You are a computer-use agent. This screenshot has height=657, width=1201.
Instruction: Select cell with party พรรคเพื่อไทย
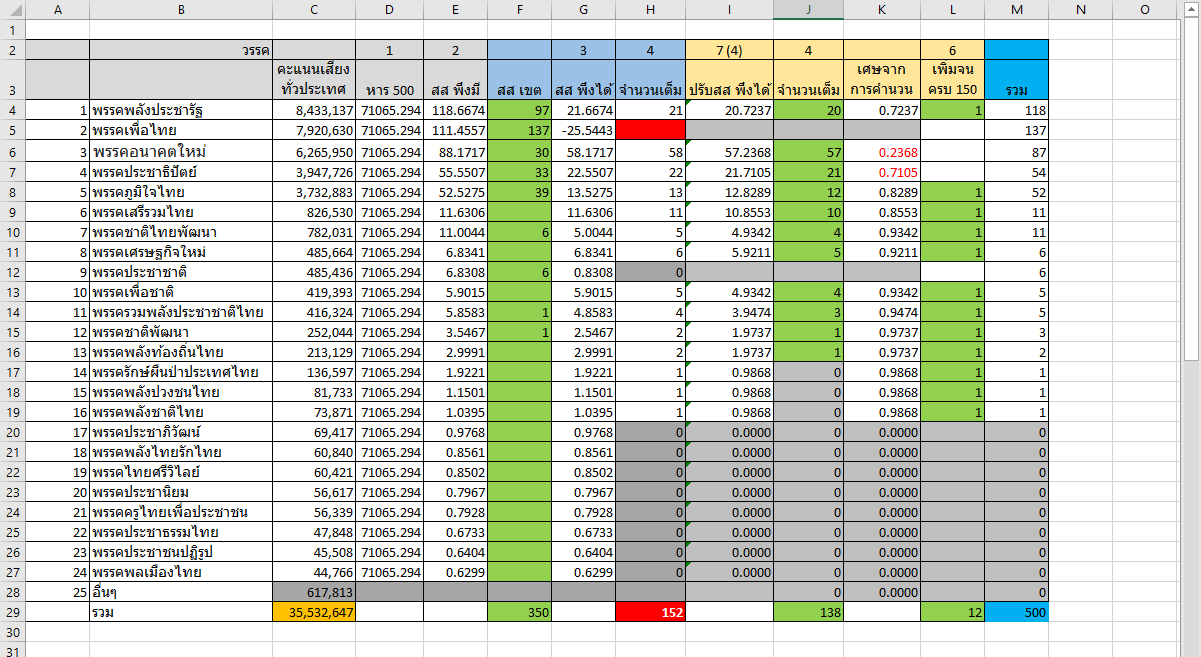click(181, 130)
